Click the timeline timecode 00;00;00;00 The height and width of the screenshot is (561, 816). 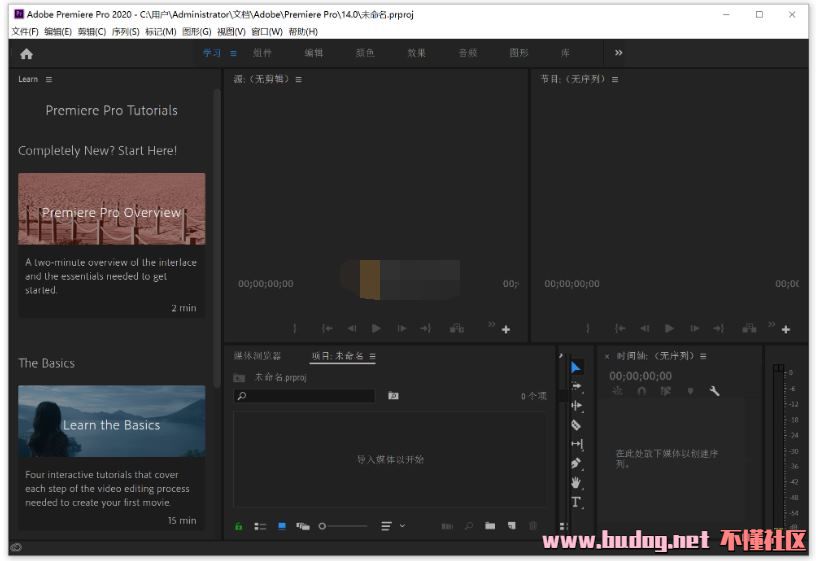pyautogui.click(x=641, y=376)
